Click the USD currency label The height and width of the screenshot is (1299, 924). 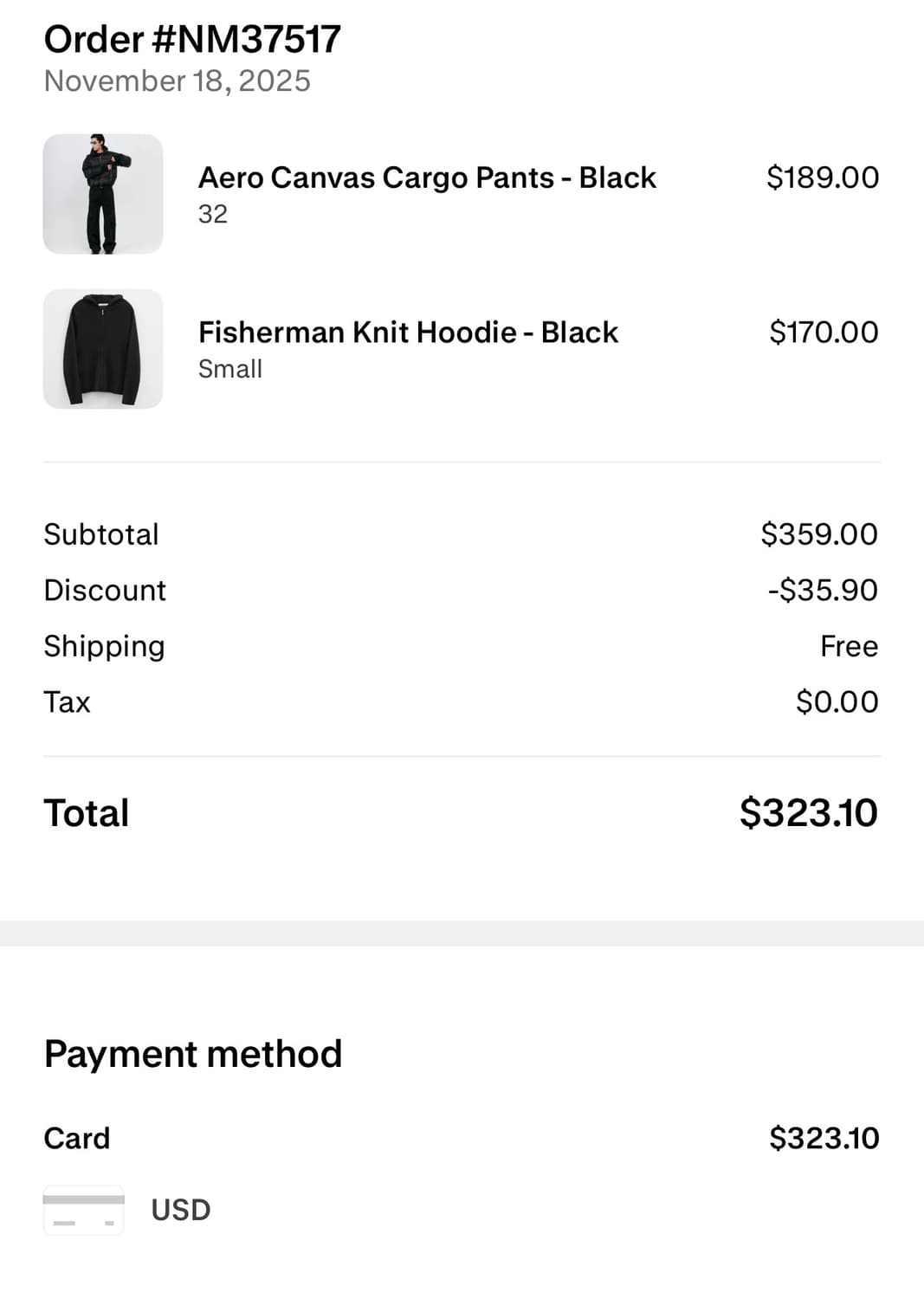coord(181,1210)
